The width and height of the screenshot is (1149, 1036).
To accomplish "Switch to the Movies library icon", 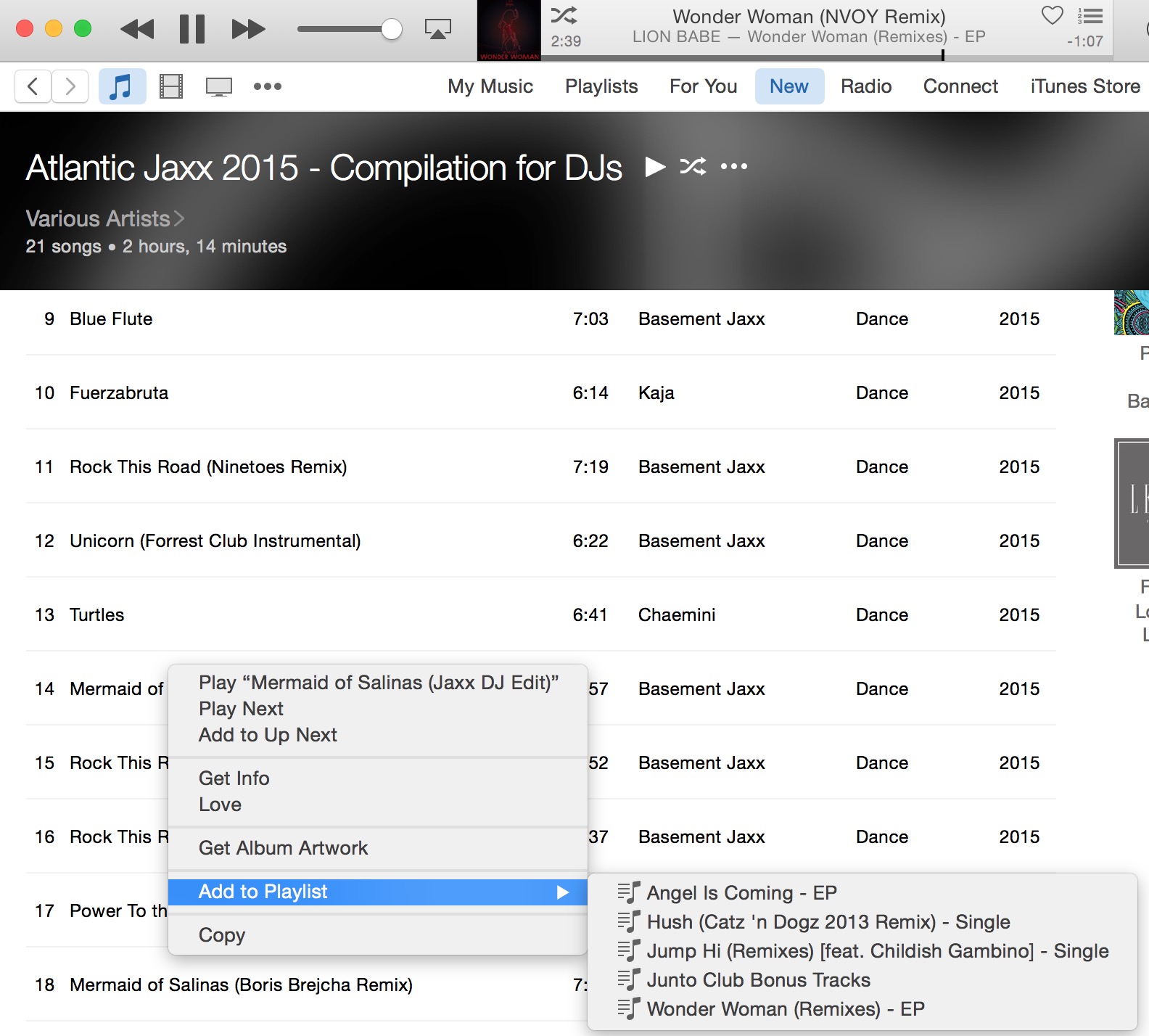I will (x=171, y=86).
